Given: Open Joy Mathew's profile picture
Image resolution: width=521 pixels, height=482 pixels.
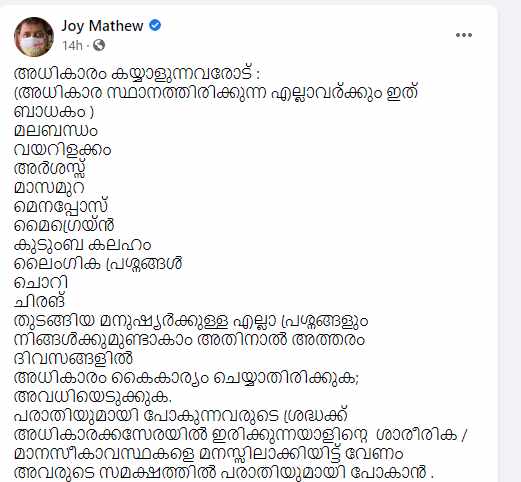Looking at the screenshot, I should click(x=34, y=37).
